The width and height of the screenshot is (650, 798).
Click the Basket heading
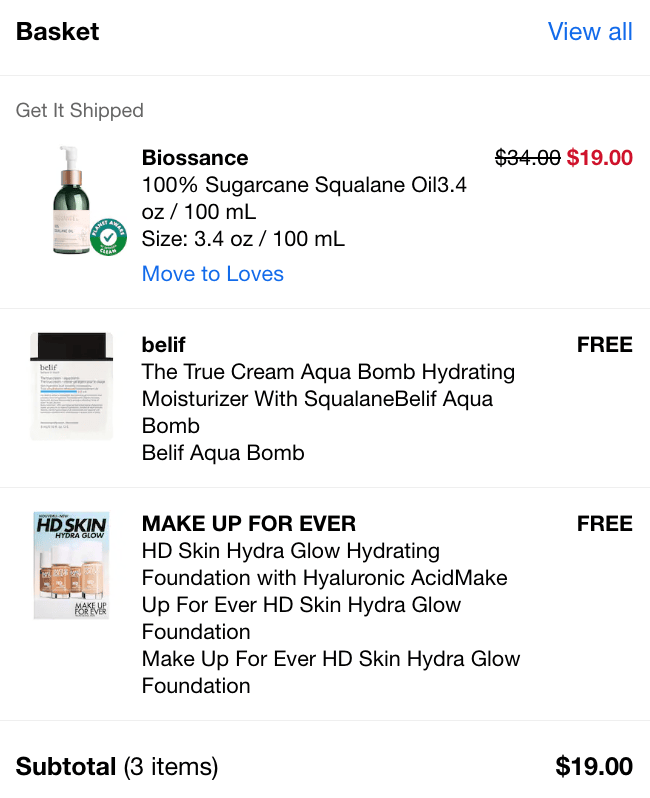(58, 32)
